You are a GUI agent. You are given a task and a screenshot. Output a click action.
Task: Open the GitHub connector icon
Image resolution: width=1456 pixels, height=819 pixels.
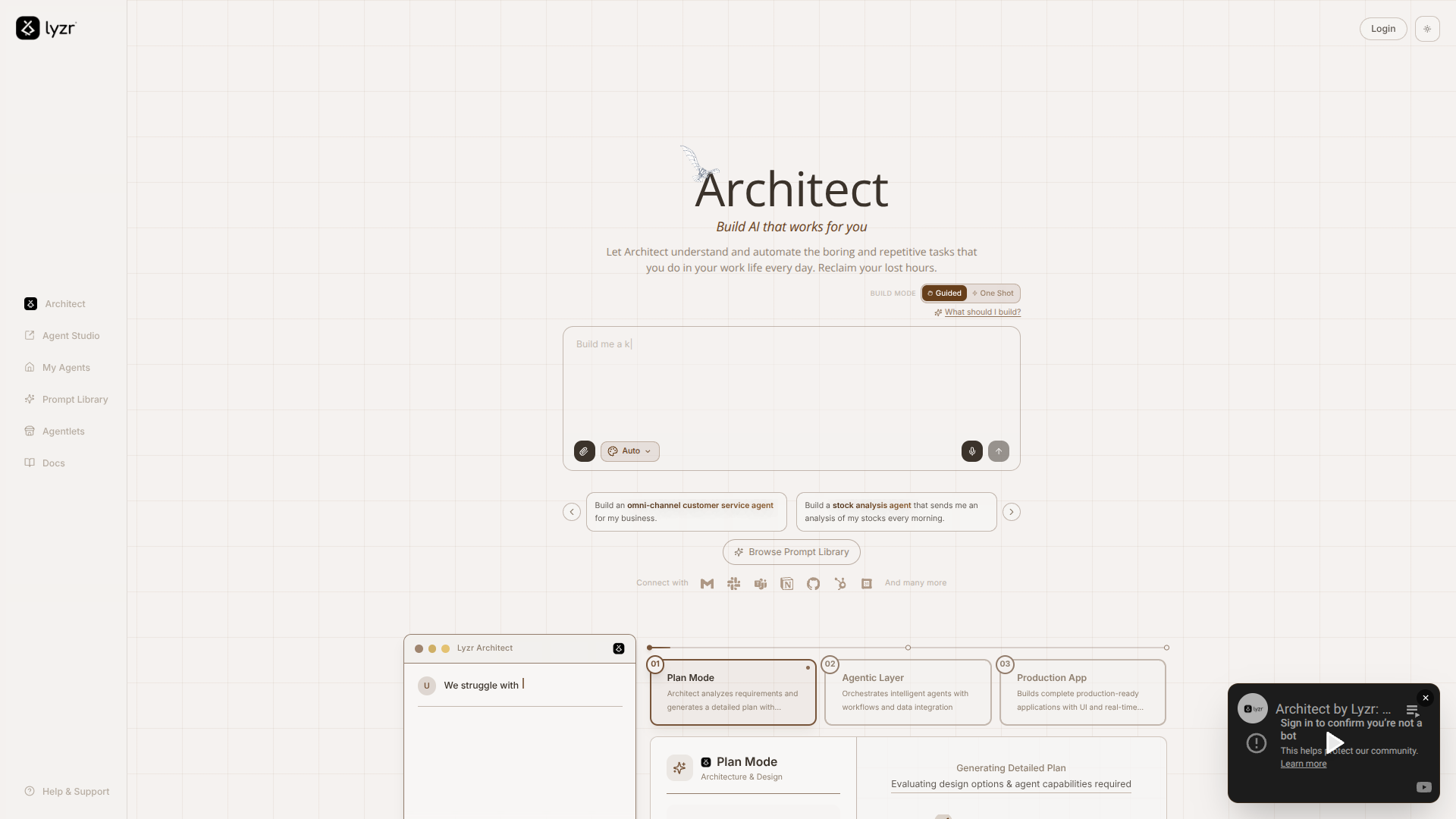[x=813, y=583]
